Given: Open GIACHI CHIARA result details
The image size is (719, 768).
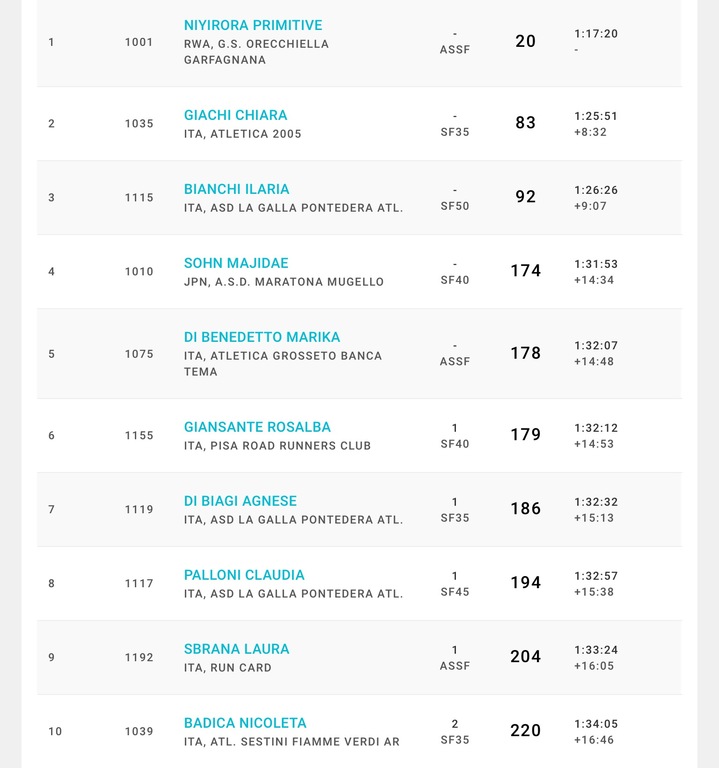Looking at the screenshot, I should pyautogui.click(x=235, y=115).
